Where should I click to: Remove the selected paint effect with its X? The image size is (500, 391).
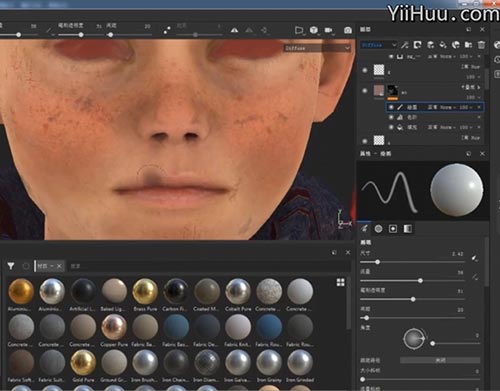pos(479,107)
